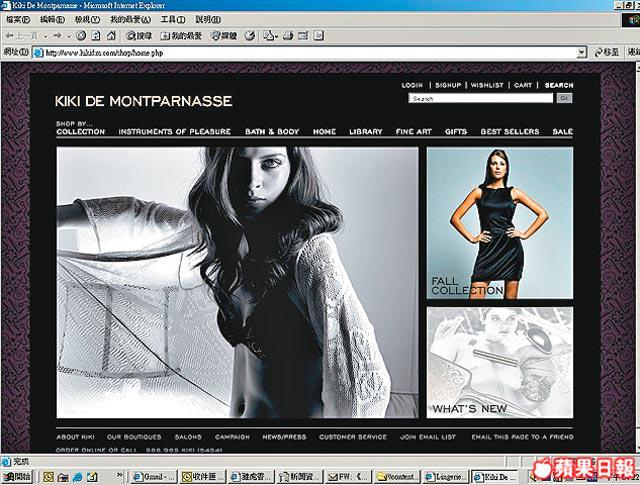Open the WISHLIST link
Screen dimensions: 640x485
click(x=487, y=85)
